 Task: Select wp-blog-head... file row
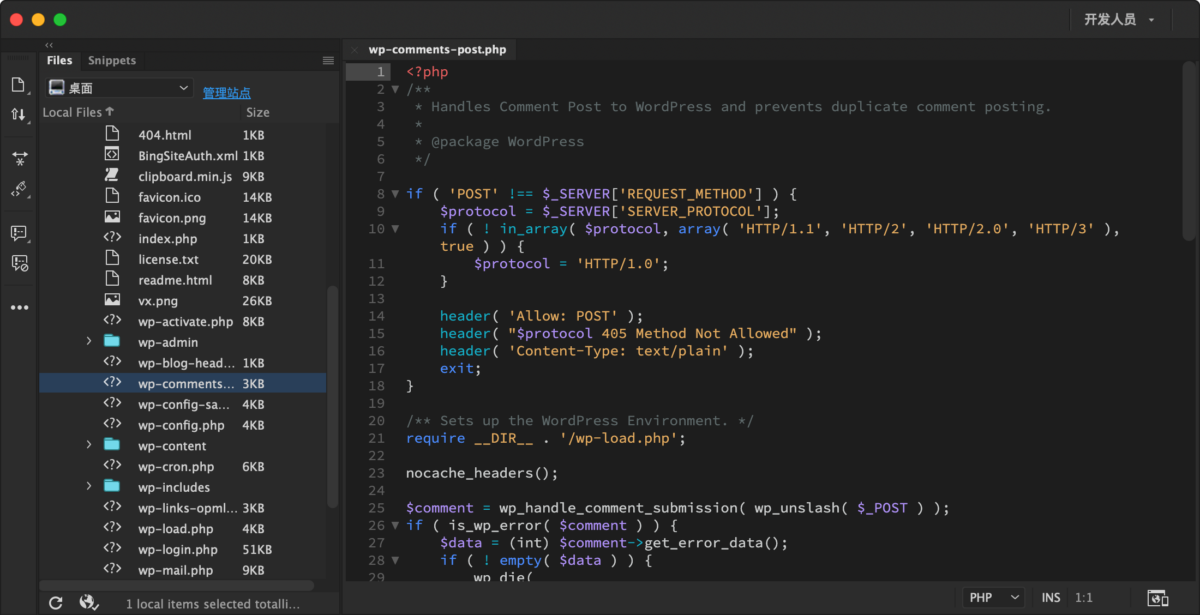pos(183,363)
